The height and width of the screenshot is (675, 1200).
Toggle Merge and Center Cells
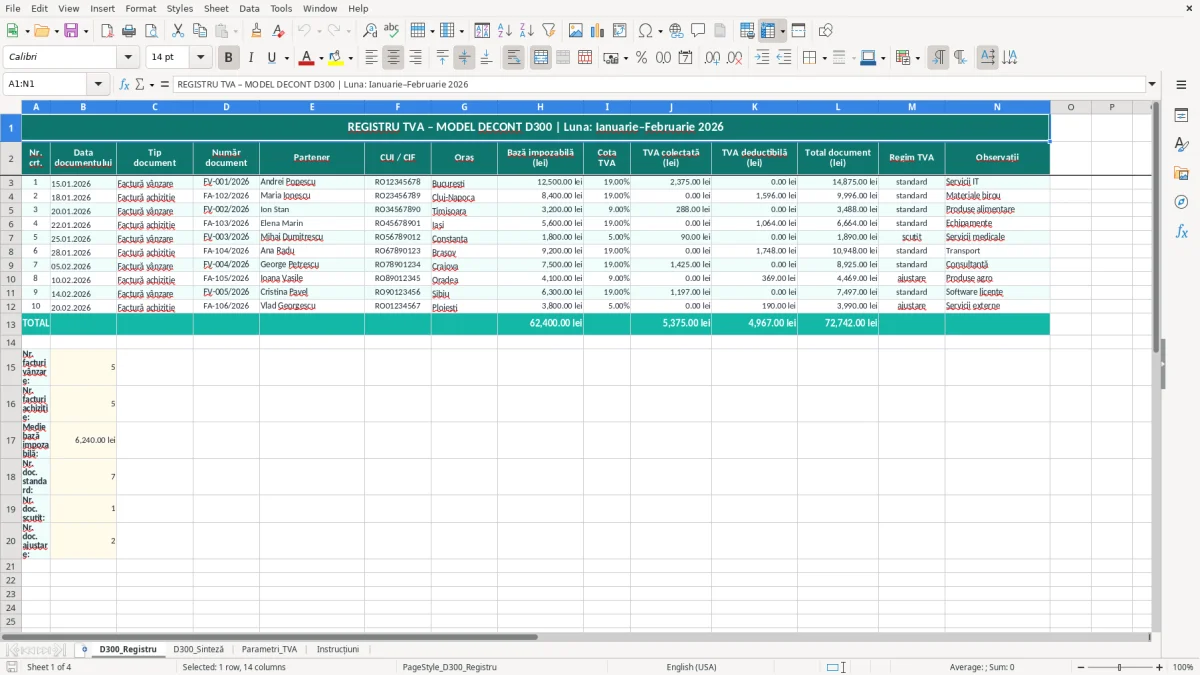click(541, 58)
